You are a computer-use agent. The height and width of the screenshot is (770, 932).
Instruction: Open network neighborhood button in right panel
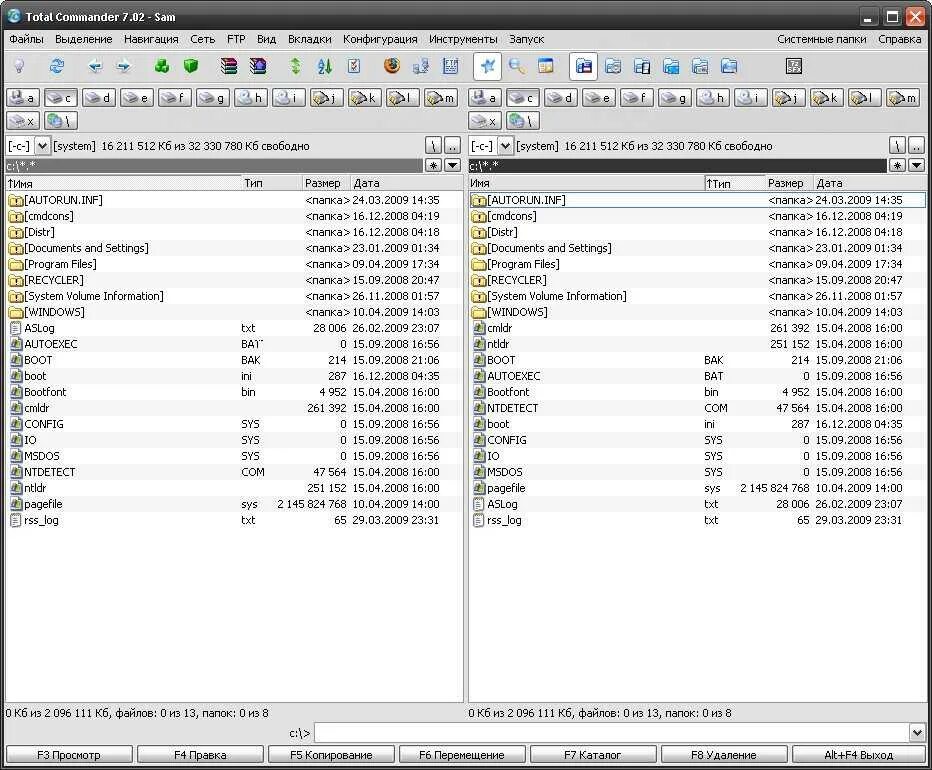524,121
